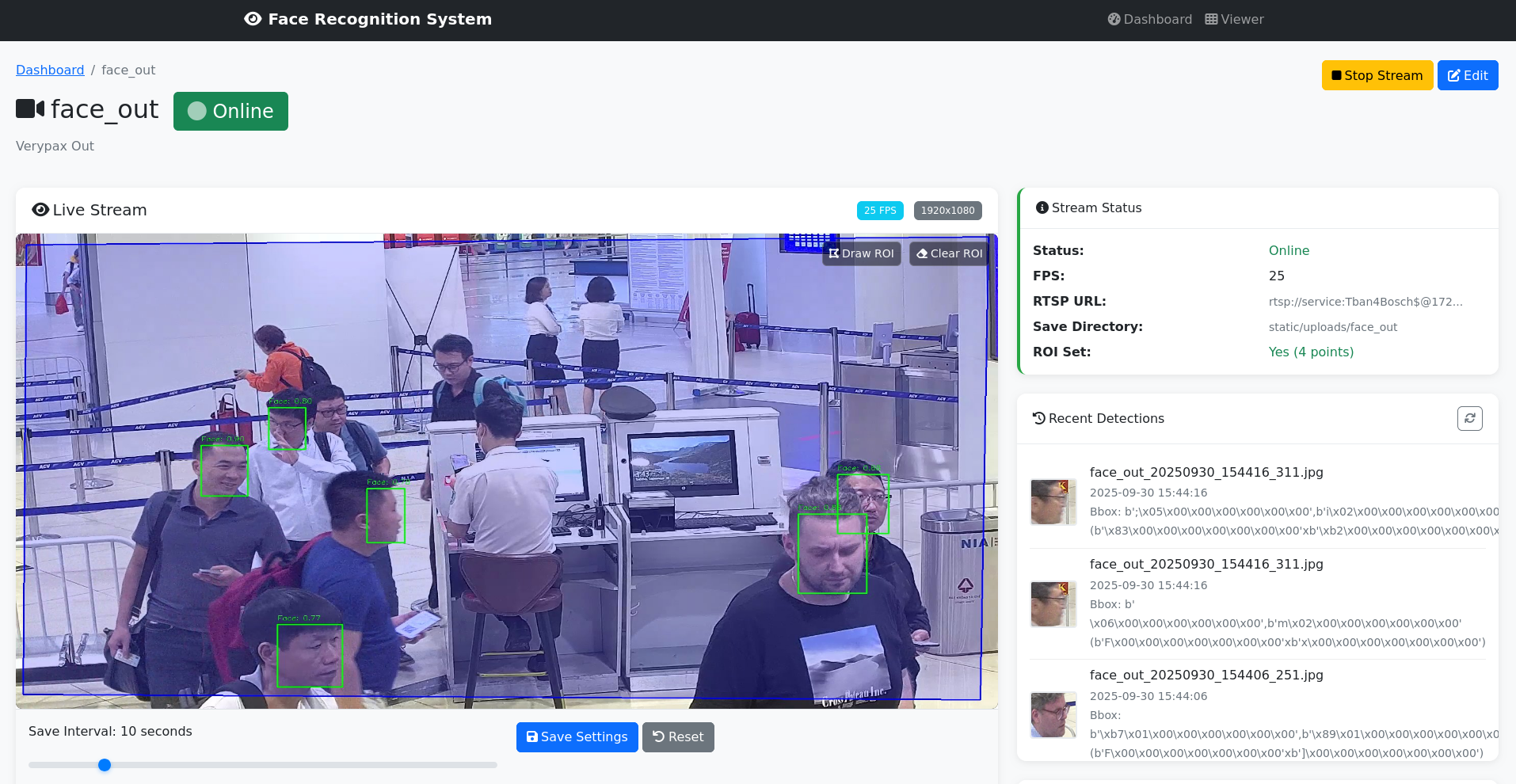Activate the Draw ROI tool
The width and height of the screenshot is (1516, 784).
tap(861, 253)
